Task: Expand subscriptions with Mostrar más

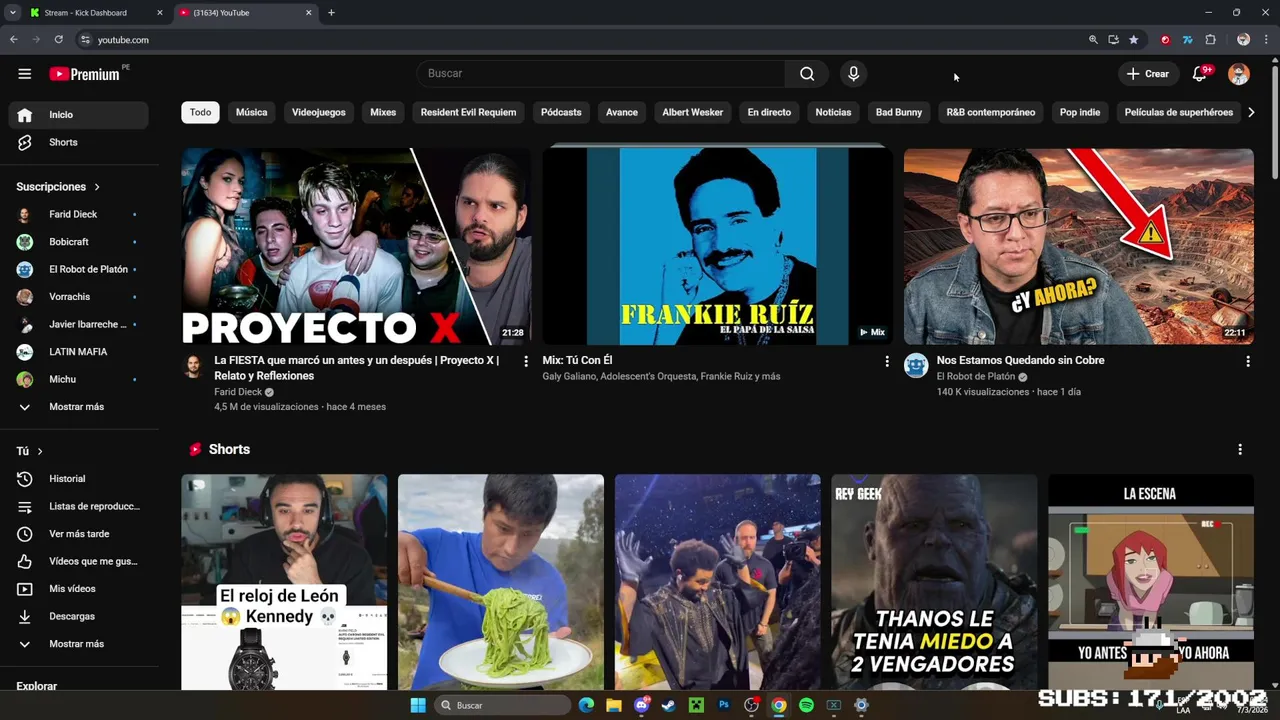Action: click(x=79, y=407)
